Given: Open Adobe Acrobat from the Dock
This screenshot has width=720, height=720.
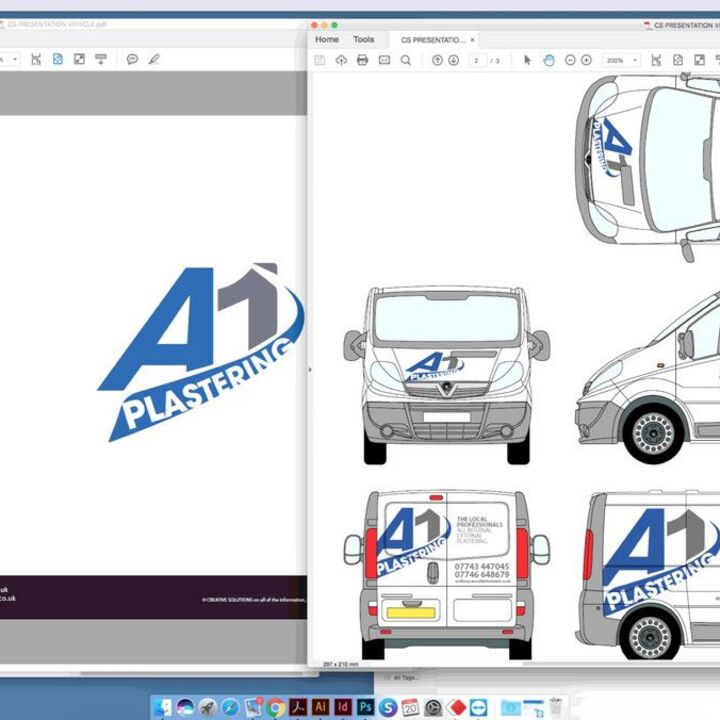Looking at the screenshot, I should [298, 707].
